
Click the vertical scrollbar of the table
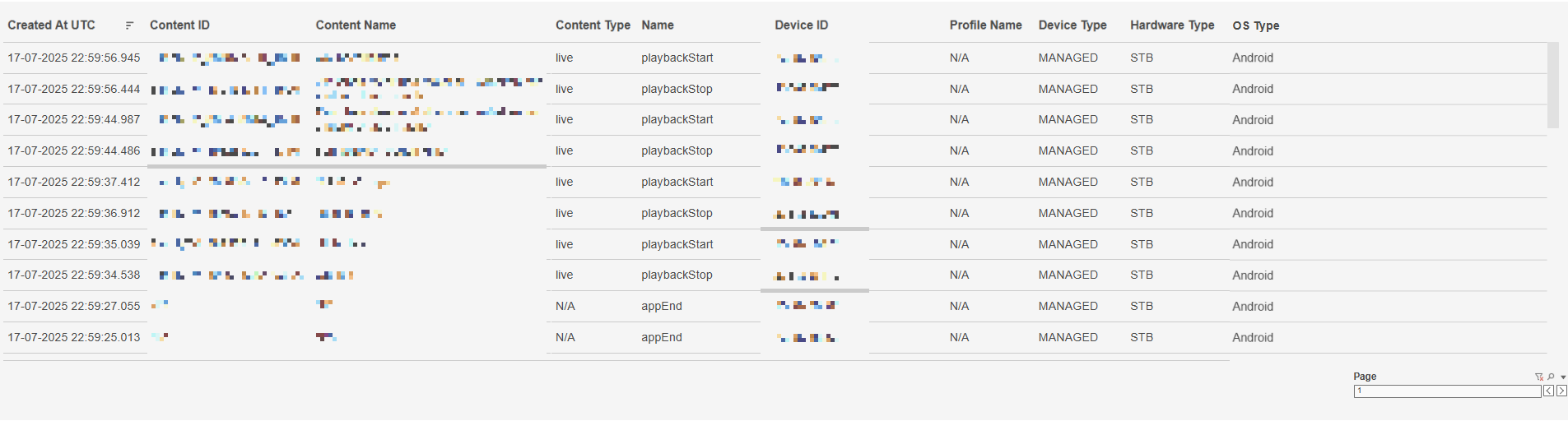[x=1552, y=86]
